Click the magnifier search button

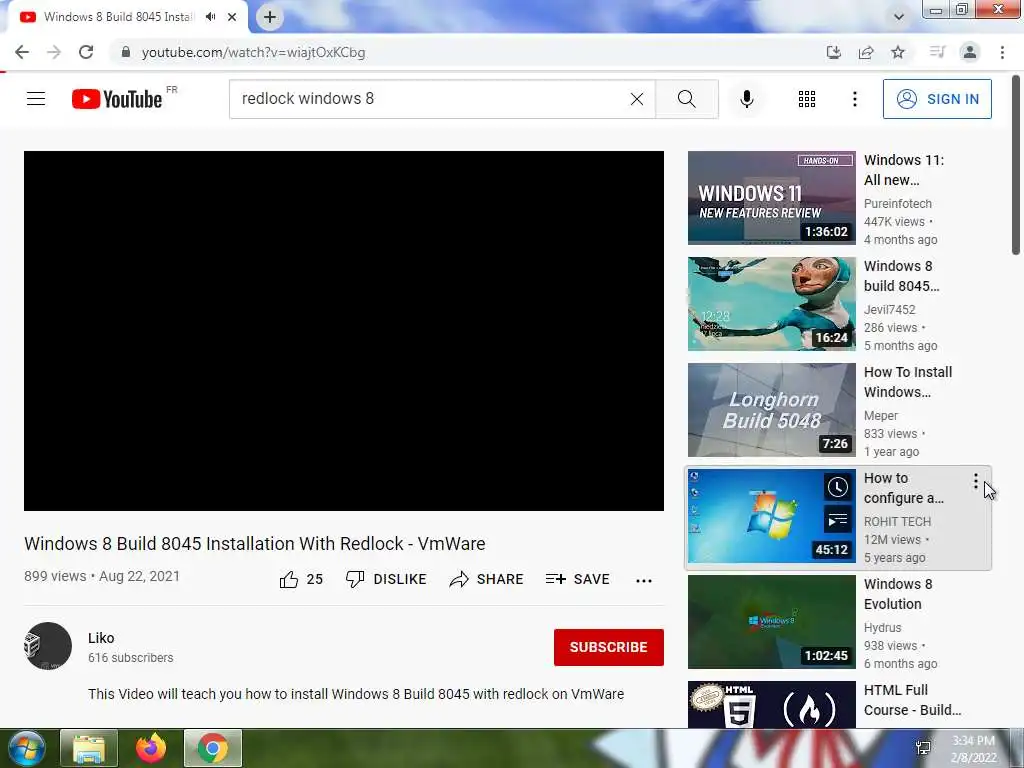[x=686, y=99]
